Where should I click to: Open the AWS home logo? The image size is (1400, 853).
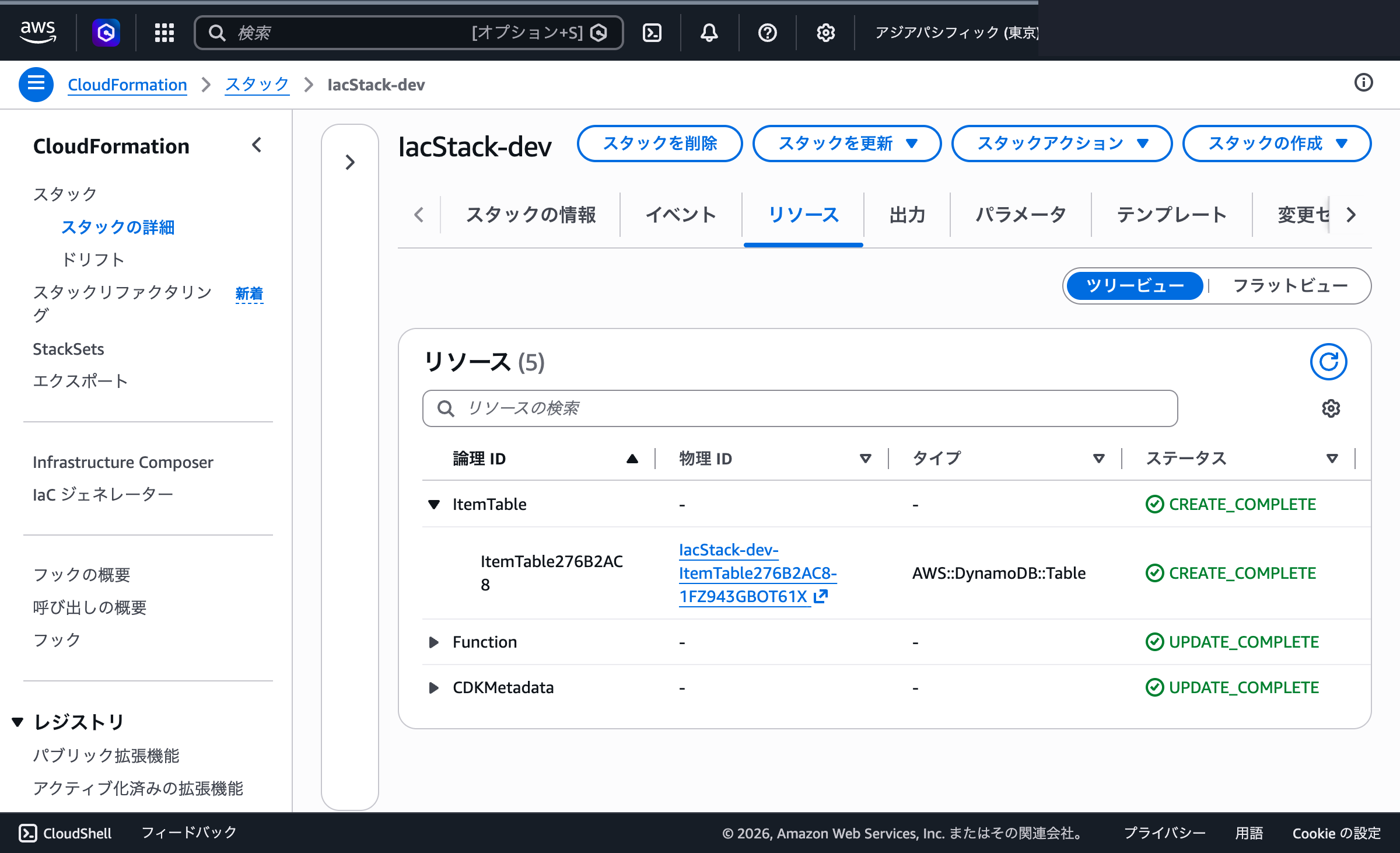coord(38,32)
